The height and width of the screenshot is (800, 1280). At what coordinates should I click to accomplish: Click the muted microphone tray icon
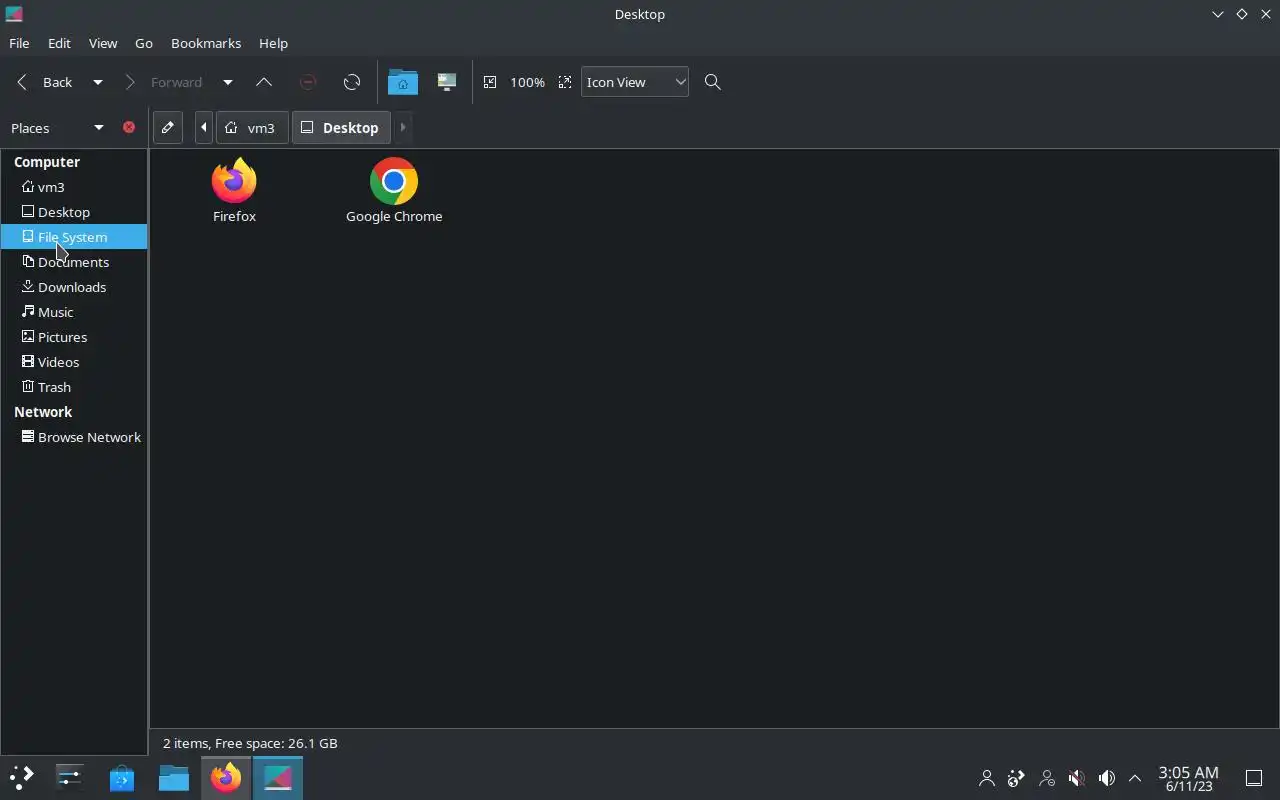(1077, 778)
